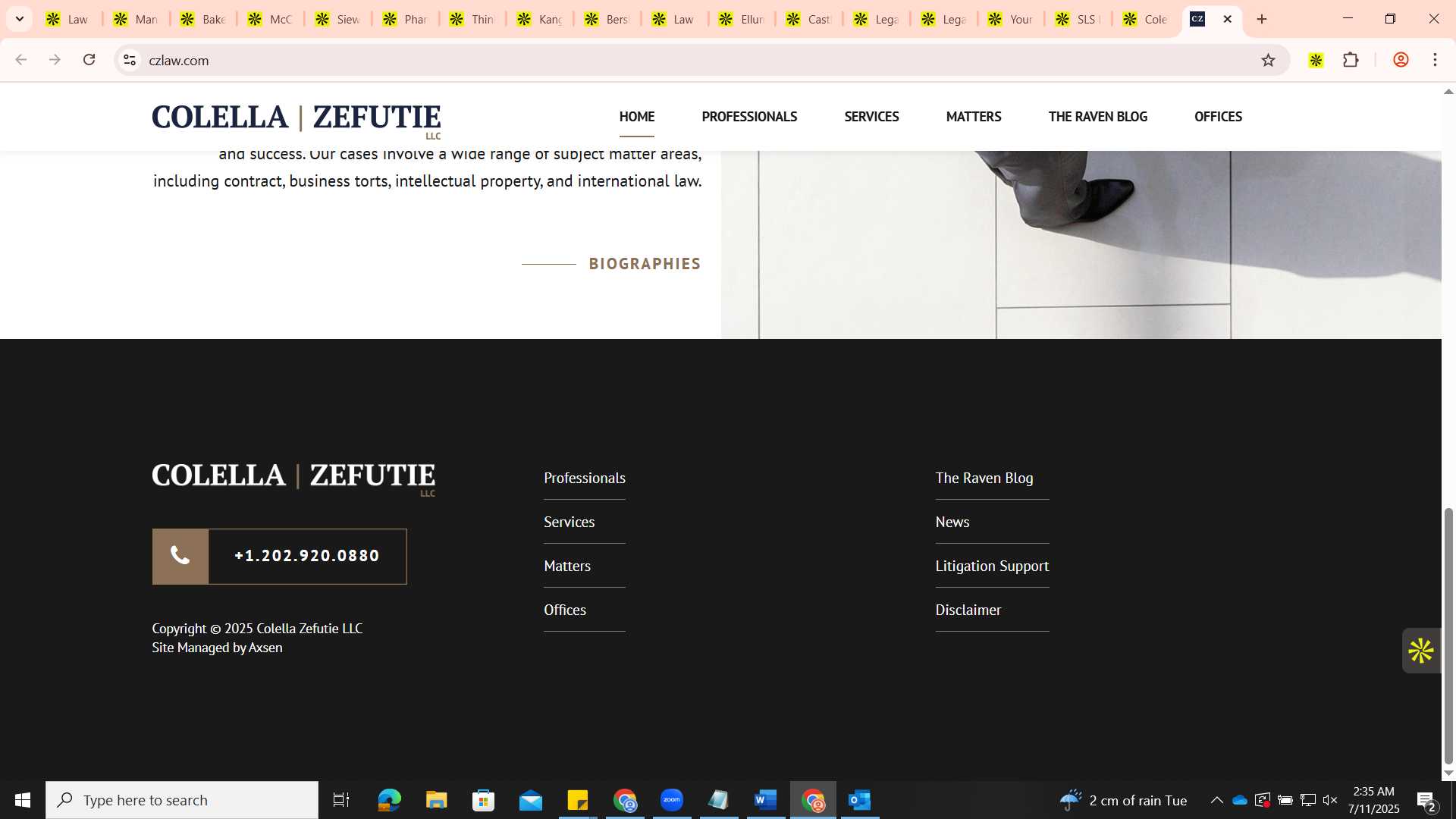Open the Extensions puzzle icon
Image resolution: width=1456 pixels, height=819 pixels.
(1351, 60)
